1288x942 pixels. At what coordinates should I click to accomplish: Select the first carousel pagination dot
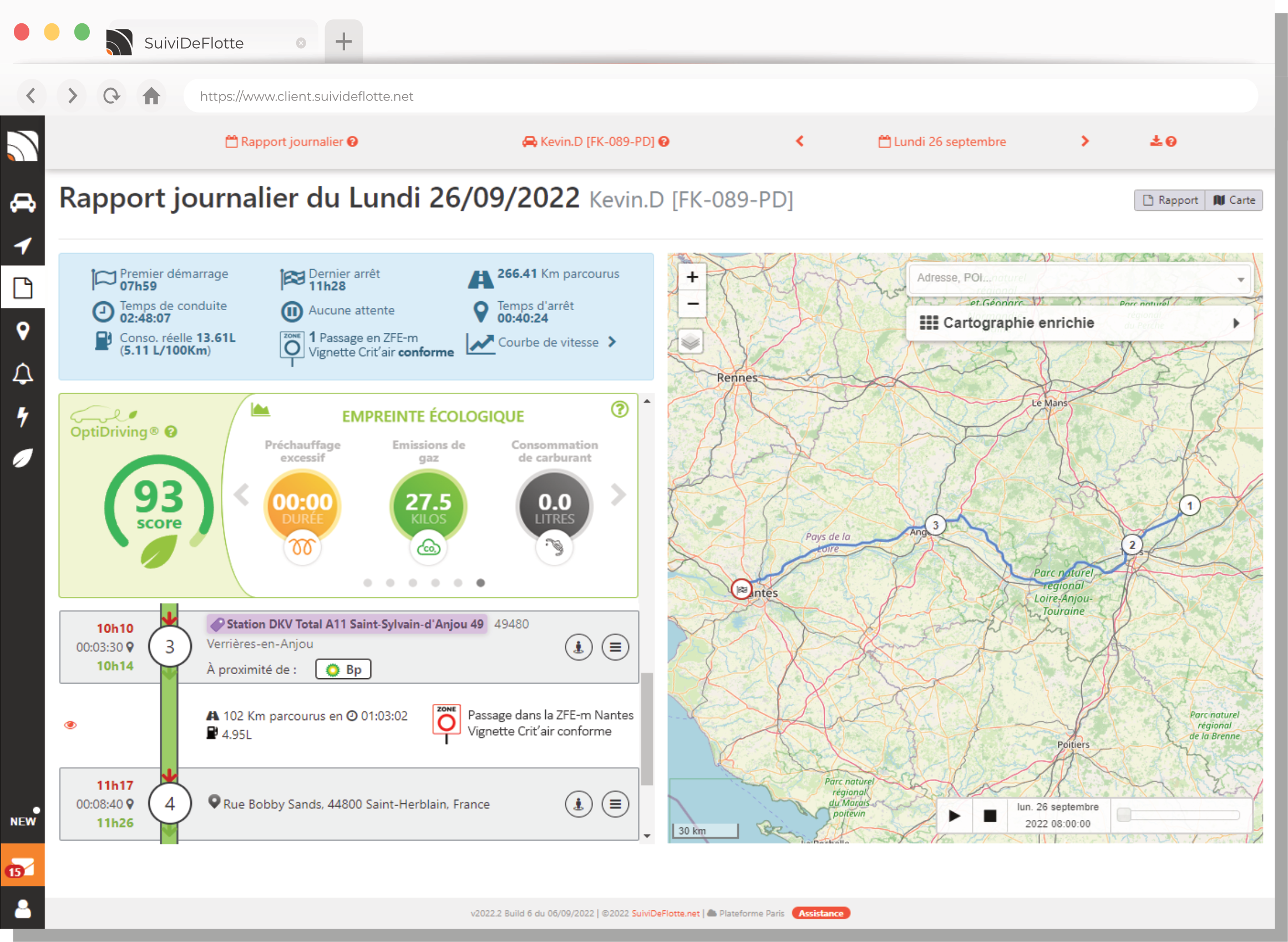tap(368, 583)
